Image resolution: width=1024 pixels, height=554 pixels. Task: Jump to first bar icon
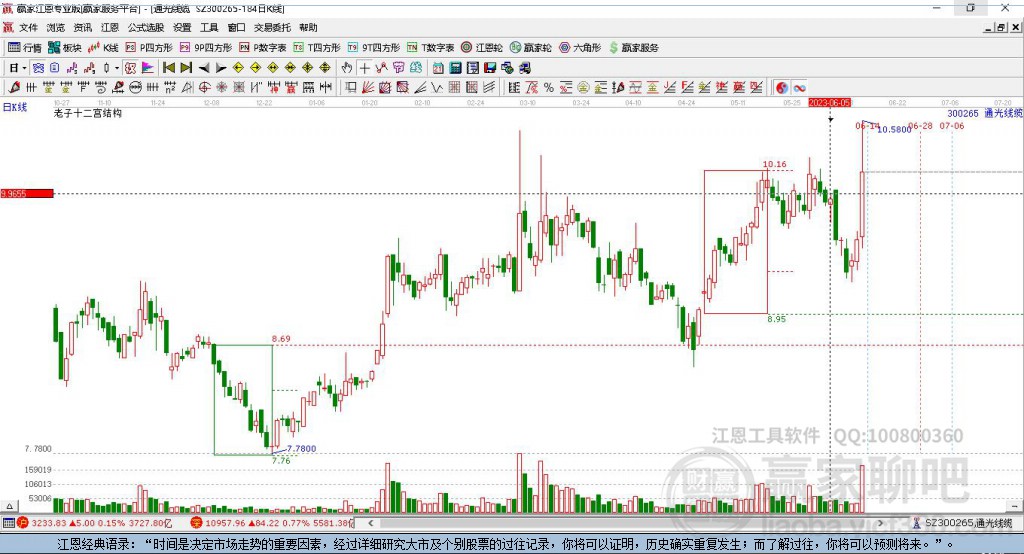[x=168, y=68]
